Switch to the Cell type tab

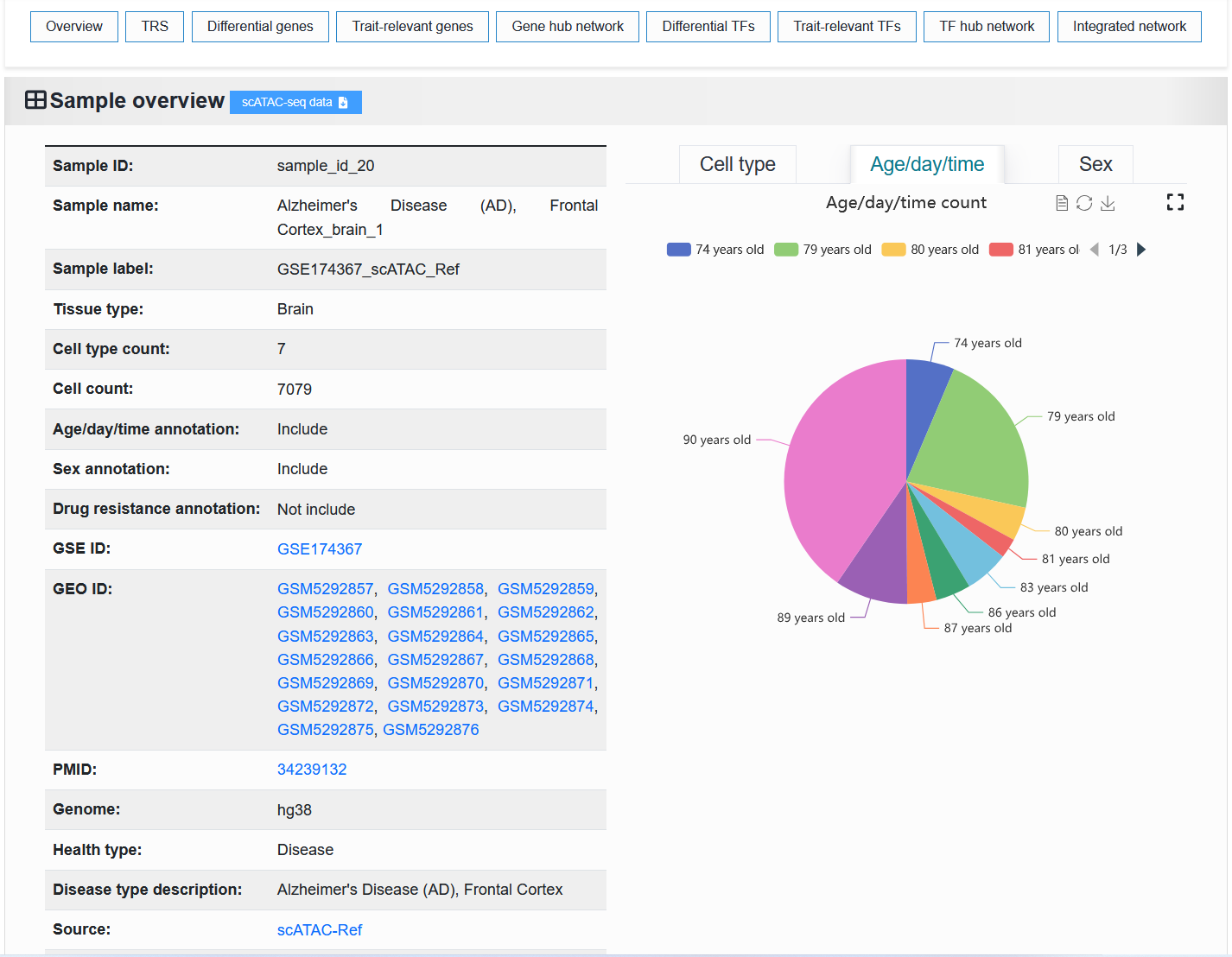click(x=738, y=164)
